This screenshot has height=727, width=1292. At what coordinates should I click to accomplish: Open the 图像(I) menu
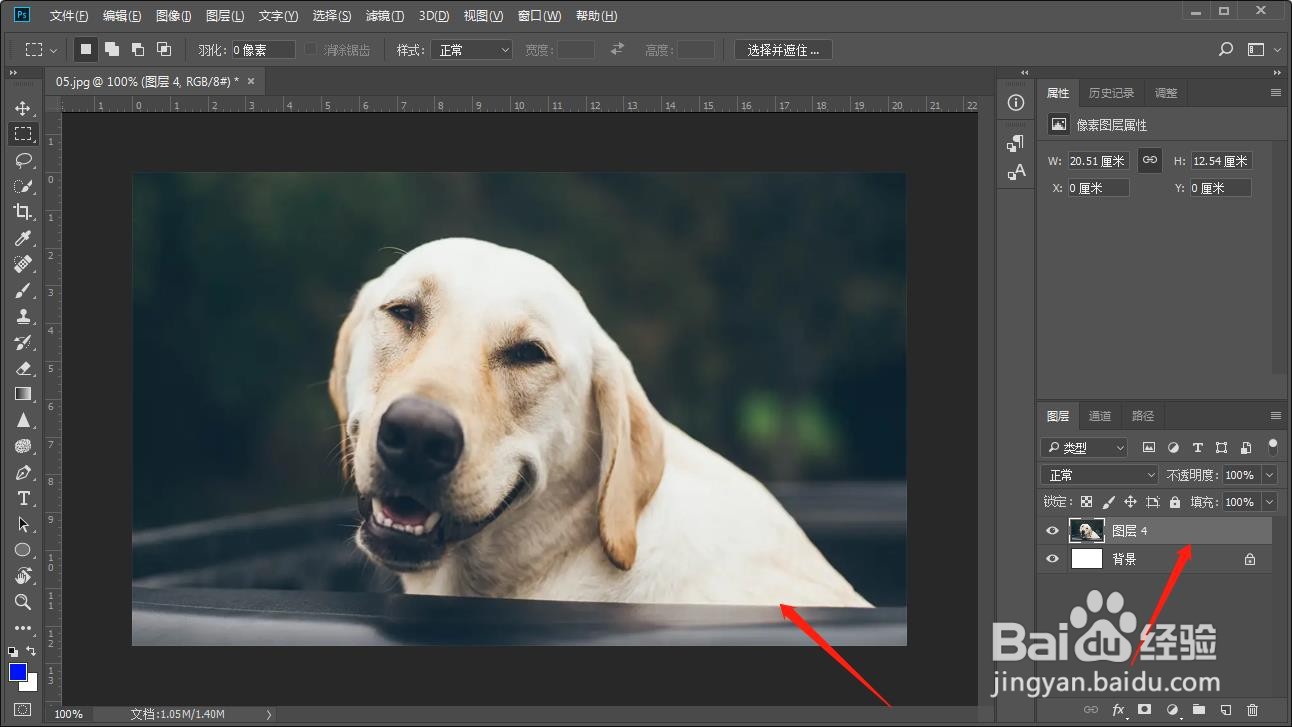point(174,16)
